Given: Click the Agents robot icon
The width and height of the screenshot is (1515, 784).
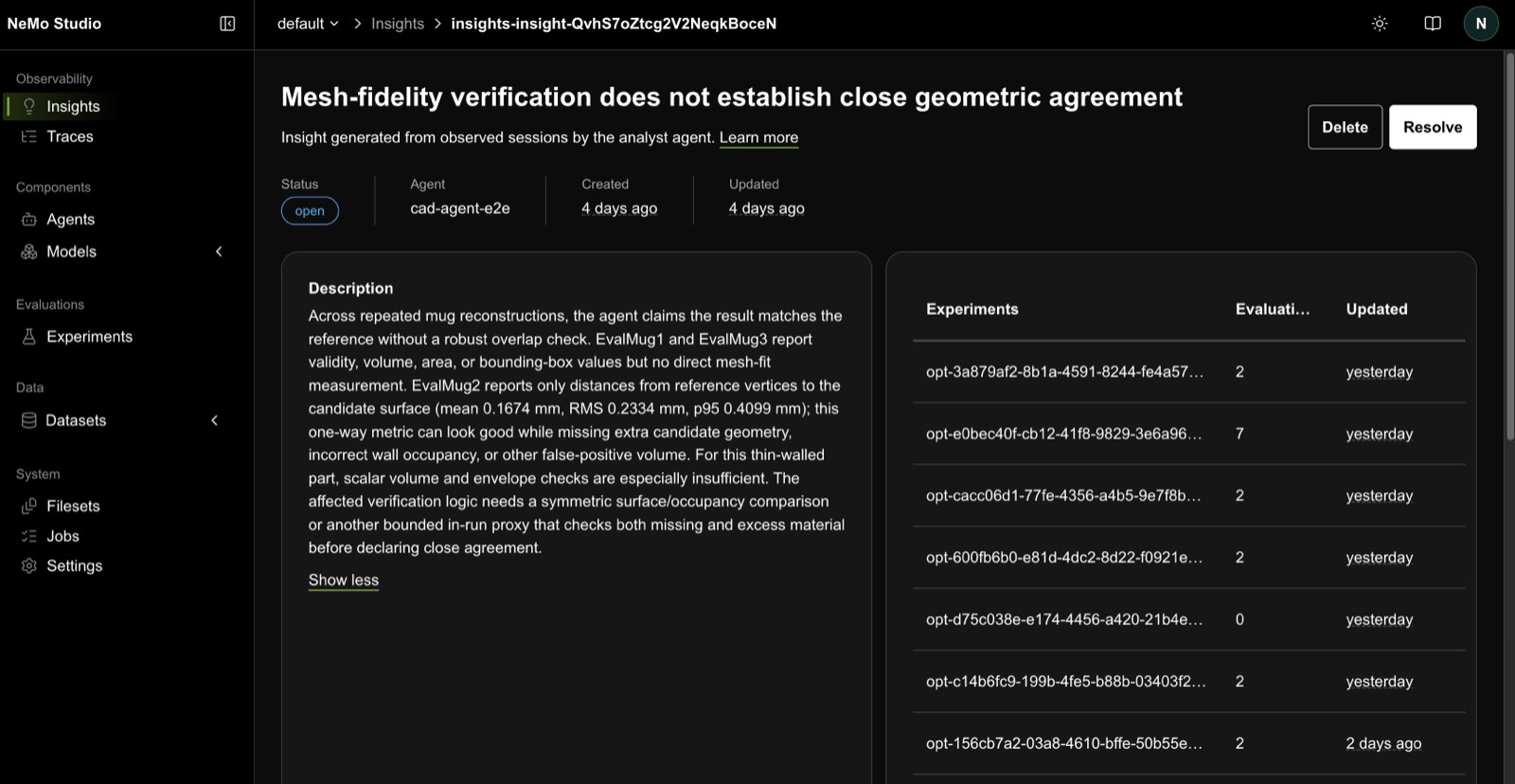Looking at the screenshot, I should [x=29, y=219].
